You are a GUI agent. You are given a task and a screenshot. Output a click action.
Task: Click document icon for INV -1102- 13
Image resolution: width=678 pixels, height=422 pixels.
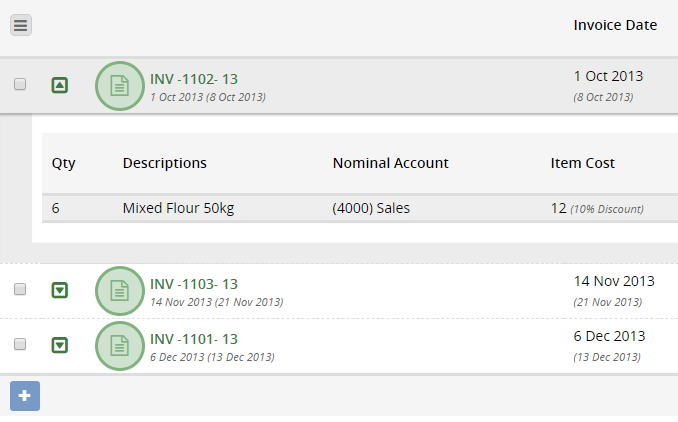120,86
